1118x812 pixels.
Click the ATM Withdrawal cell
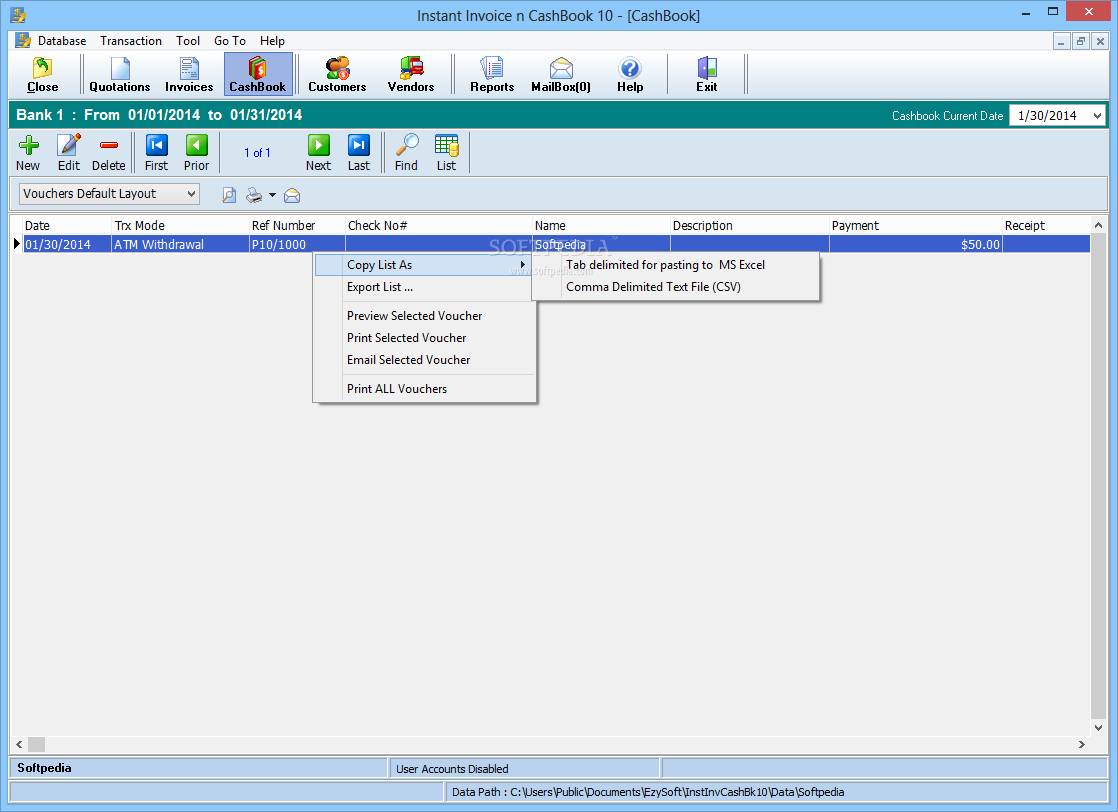click(180, 245)
